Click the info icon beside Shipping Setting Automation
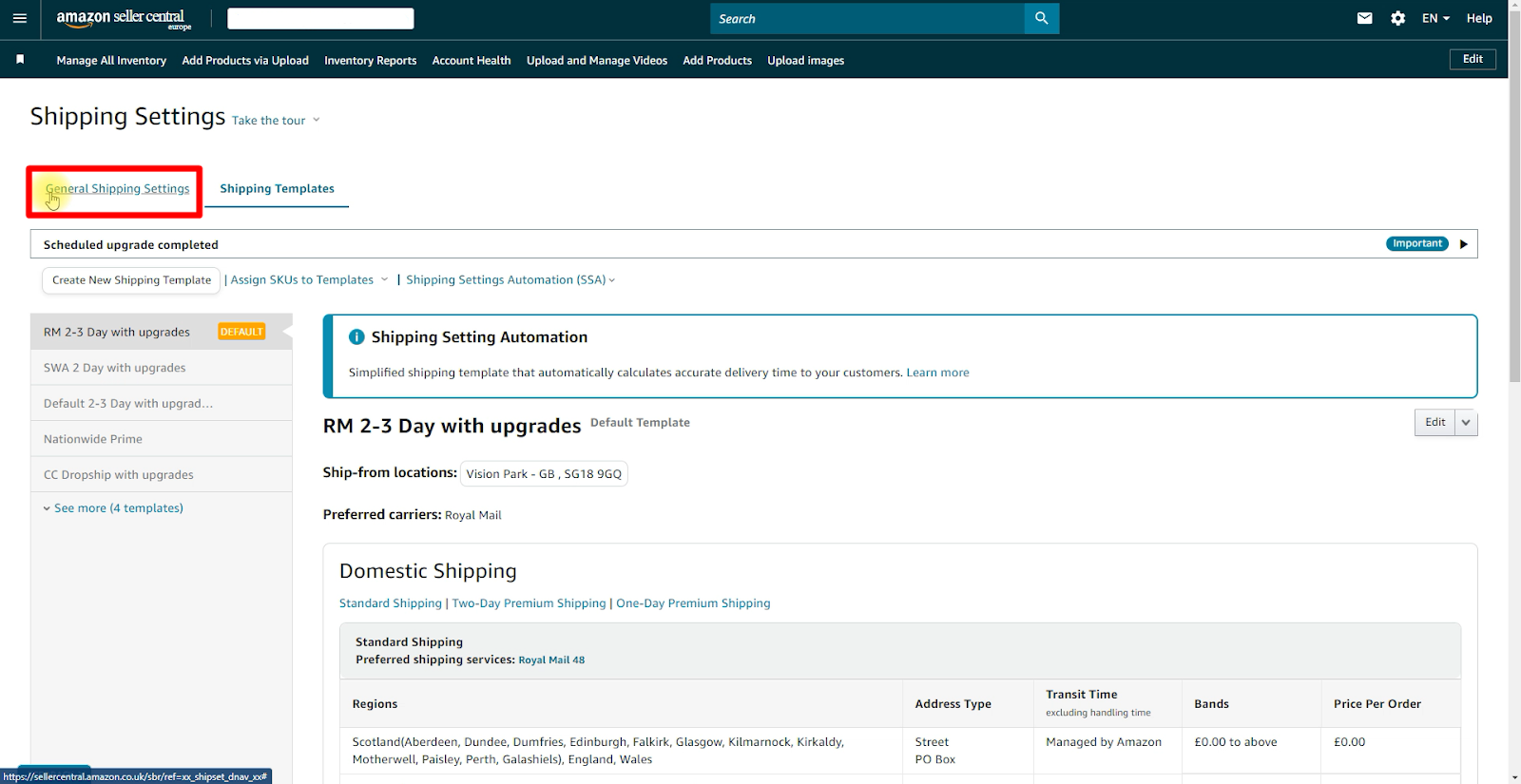This screenshot has width=1521, height=784. [356, 337]
